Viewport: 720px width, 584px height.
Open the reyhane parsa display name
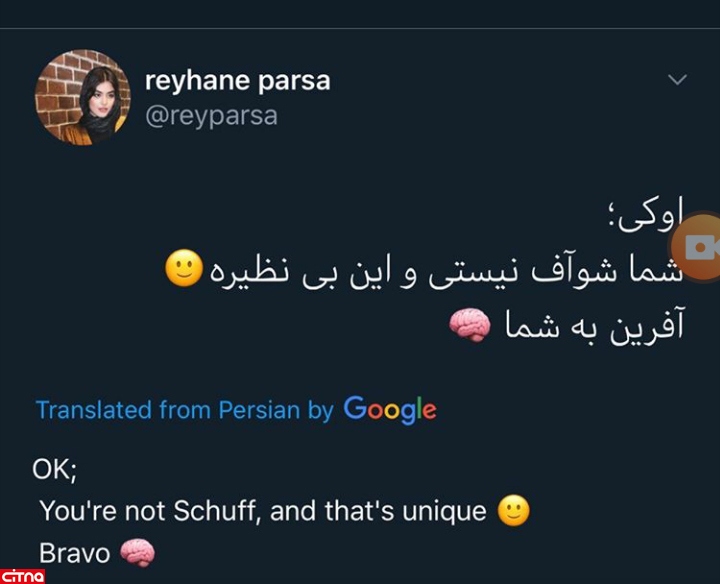click(x=237, y=80)
